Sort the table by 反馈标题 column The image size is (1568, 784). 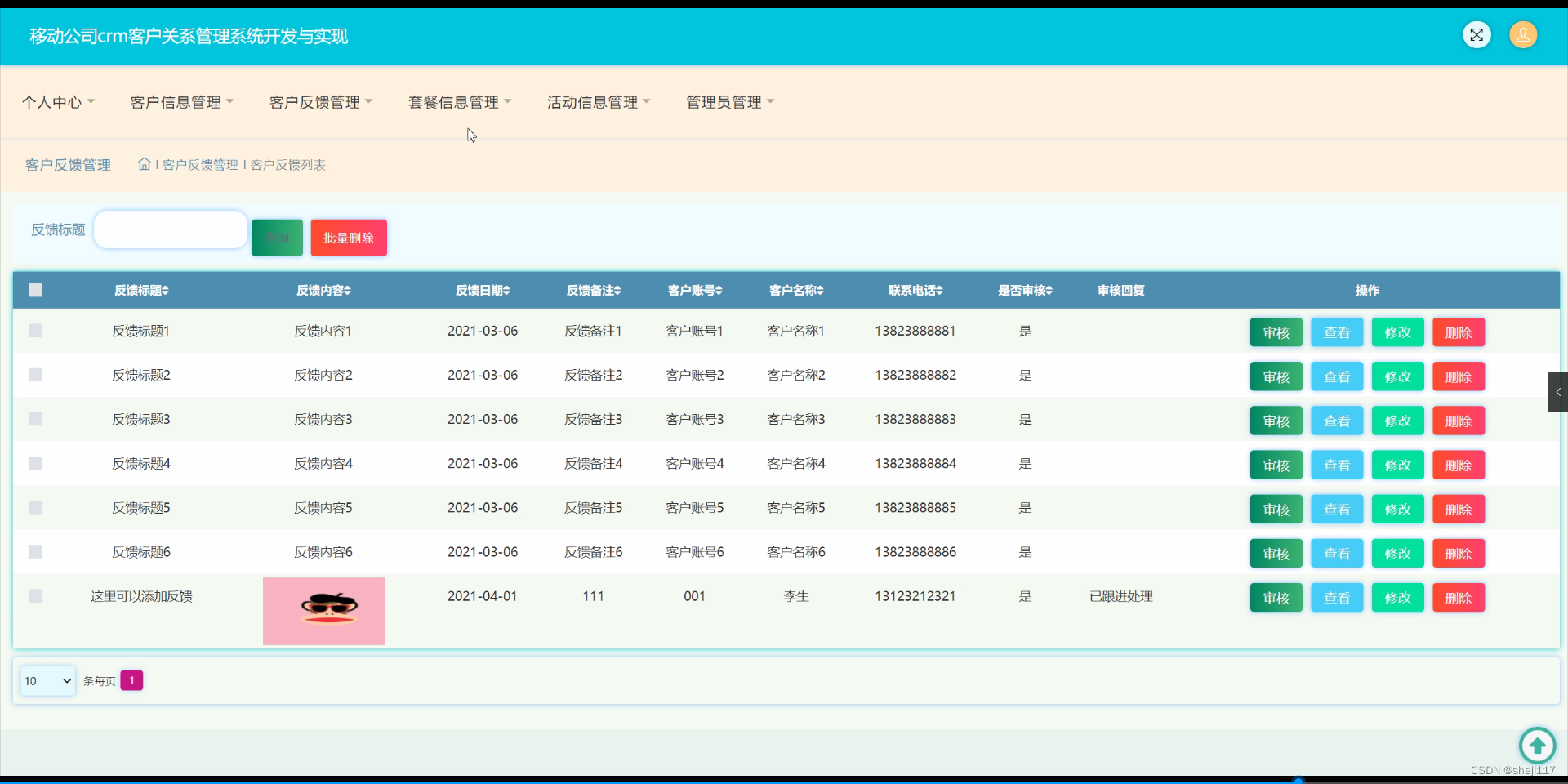point(140,290)
